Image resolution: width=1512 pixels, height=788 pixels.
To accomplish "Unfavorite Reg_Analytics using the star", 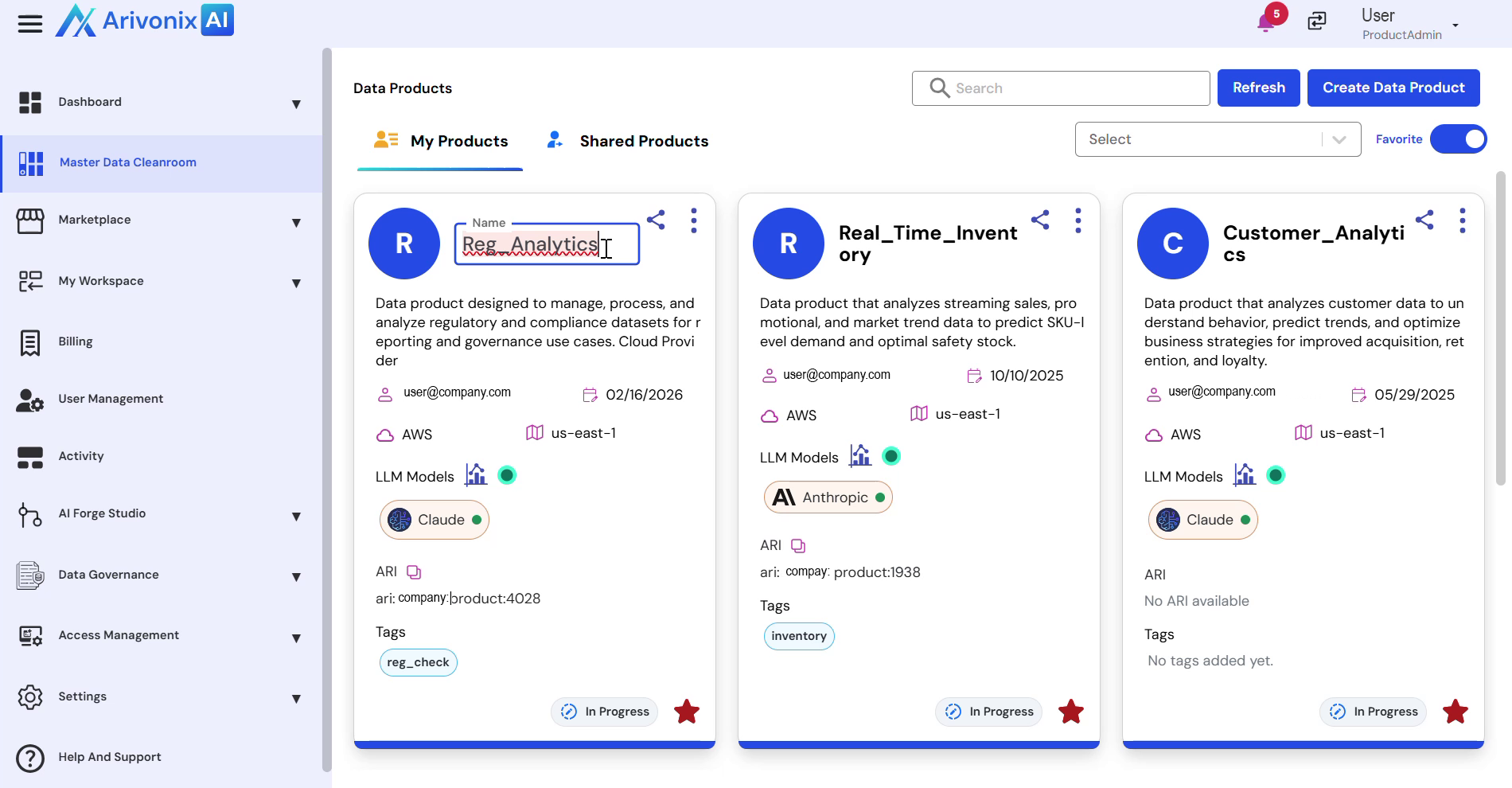I will [x=687, y=712].
